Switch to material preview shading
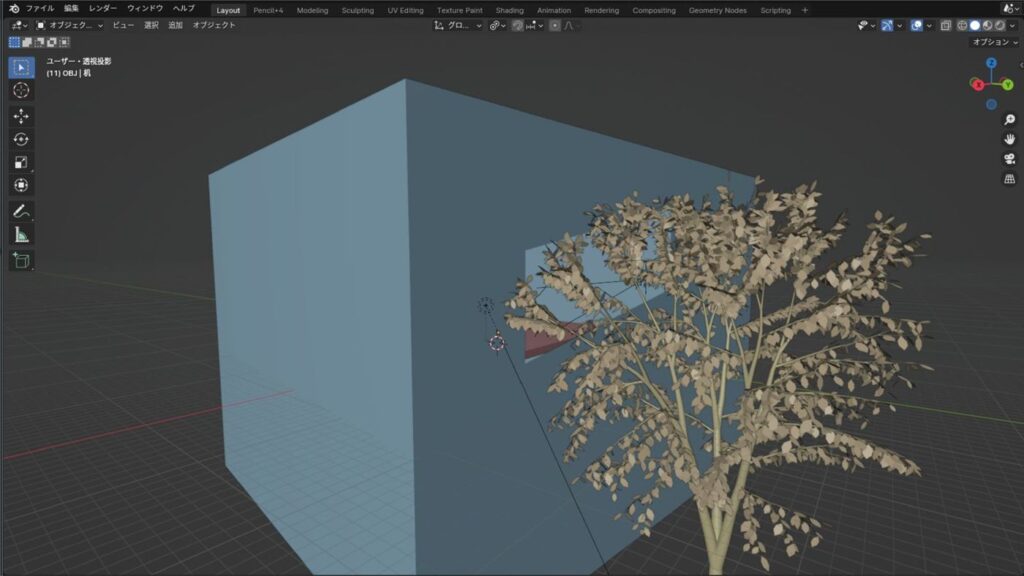Screen dimensions: 1024x576 987,25
